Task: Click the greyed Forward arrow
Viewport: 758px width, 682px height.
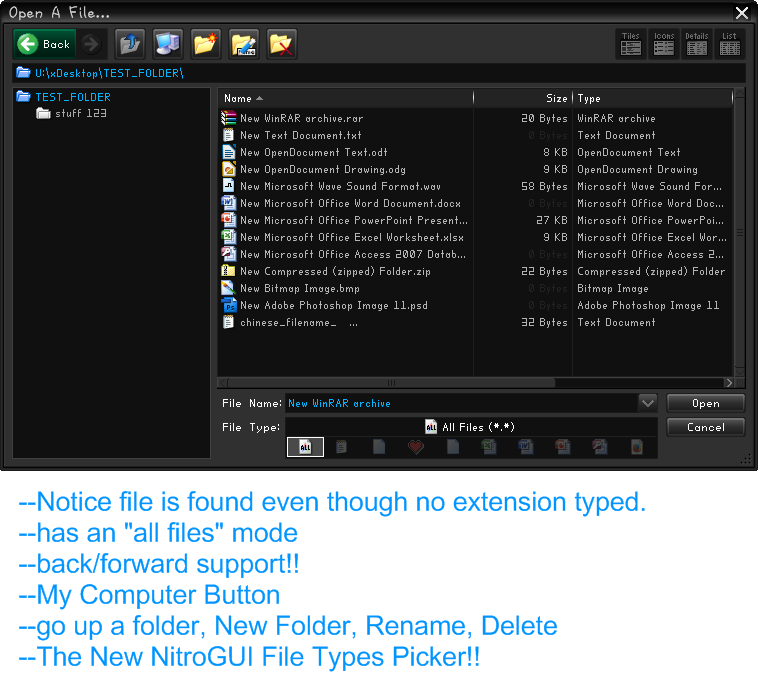Action: click(91, 44)
